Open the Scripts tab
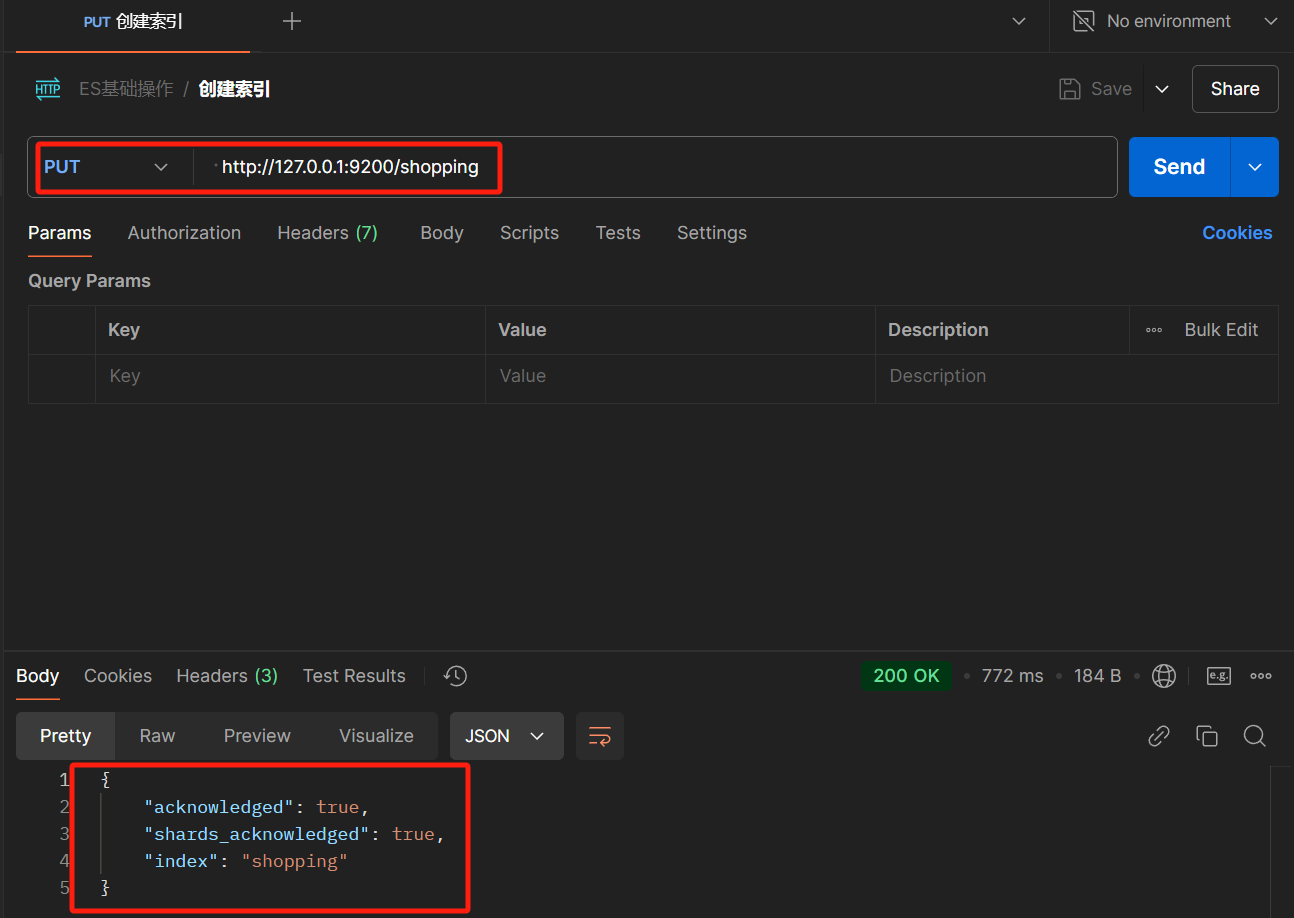The height and width of the screenshot is (918, 1294). 529,233
